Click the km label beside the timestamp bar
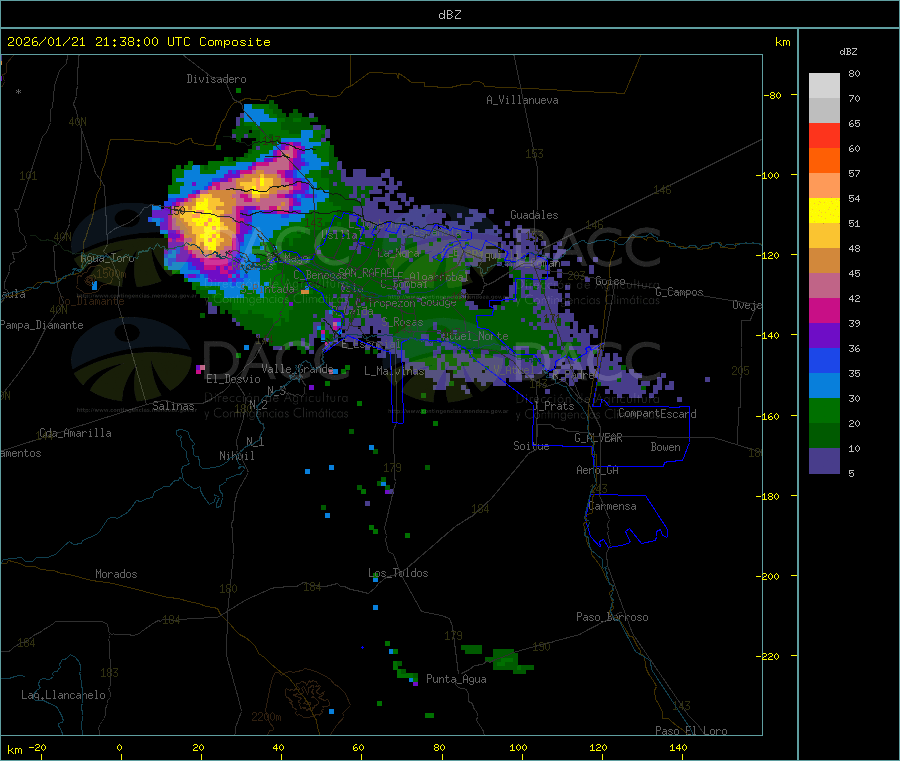This screenshot has width=900, height=761. click(x=782, y=42)
